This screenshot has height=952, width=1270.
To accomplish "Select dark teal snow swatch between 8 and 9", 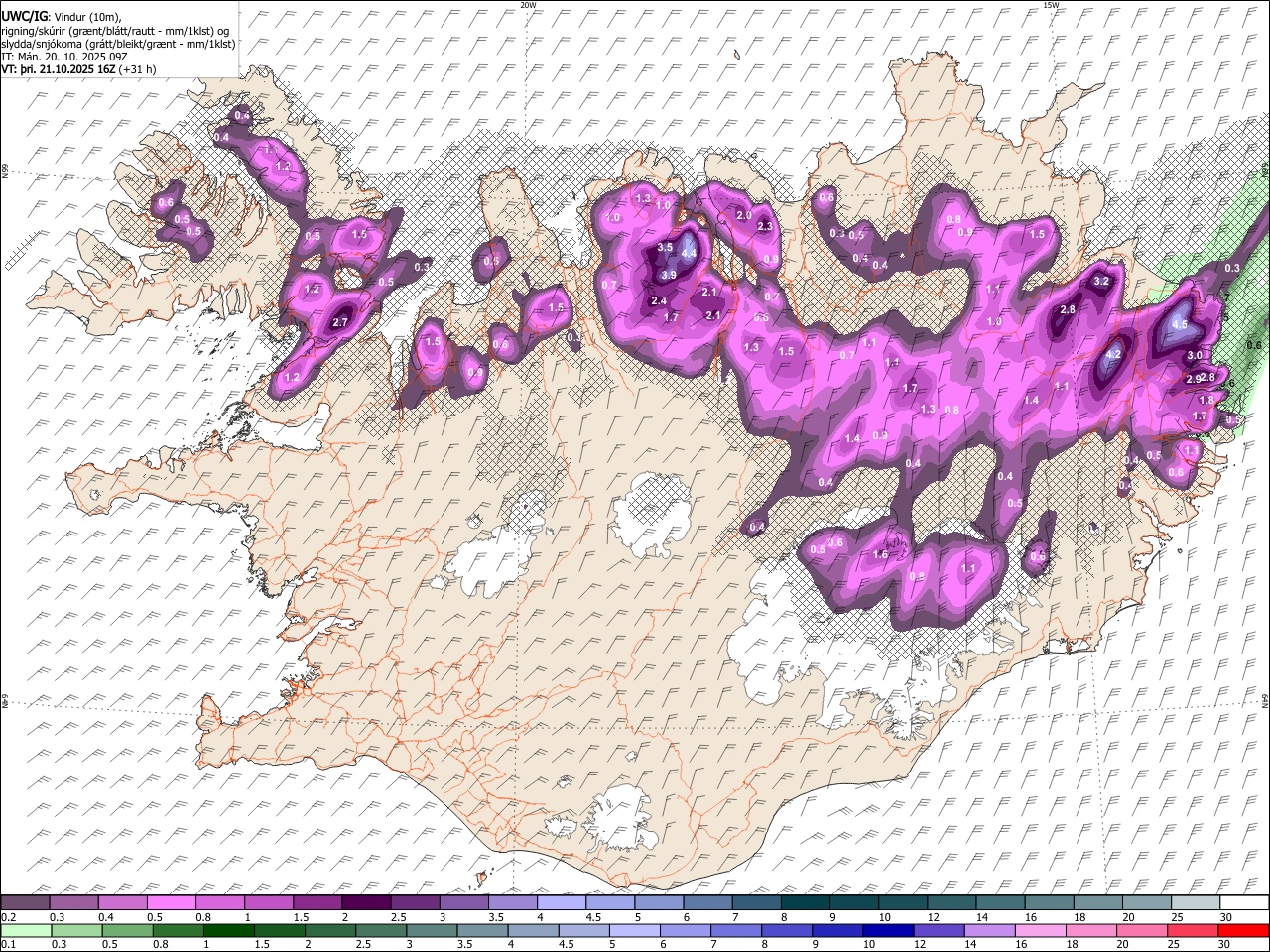I will coord(804,902).
